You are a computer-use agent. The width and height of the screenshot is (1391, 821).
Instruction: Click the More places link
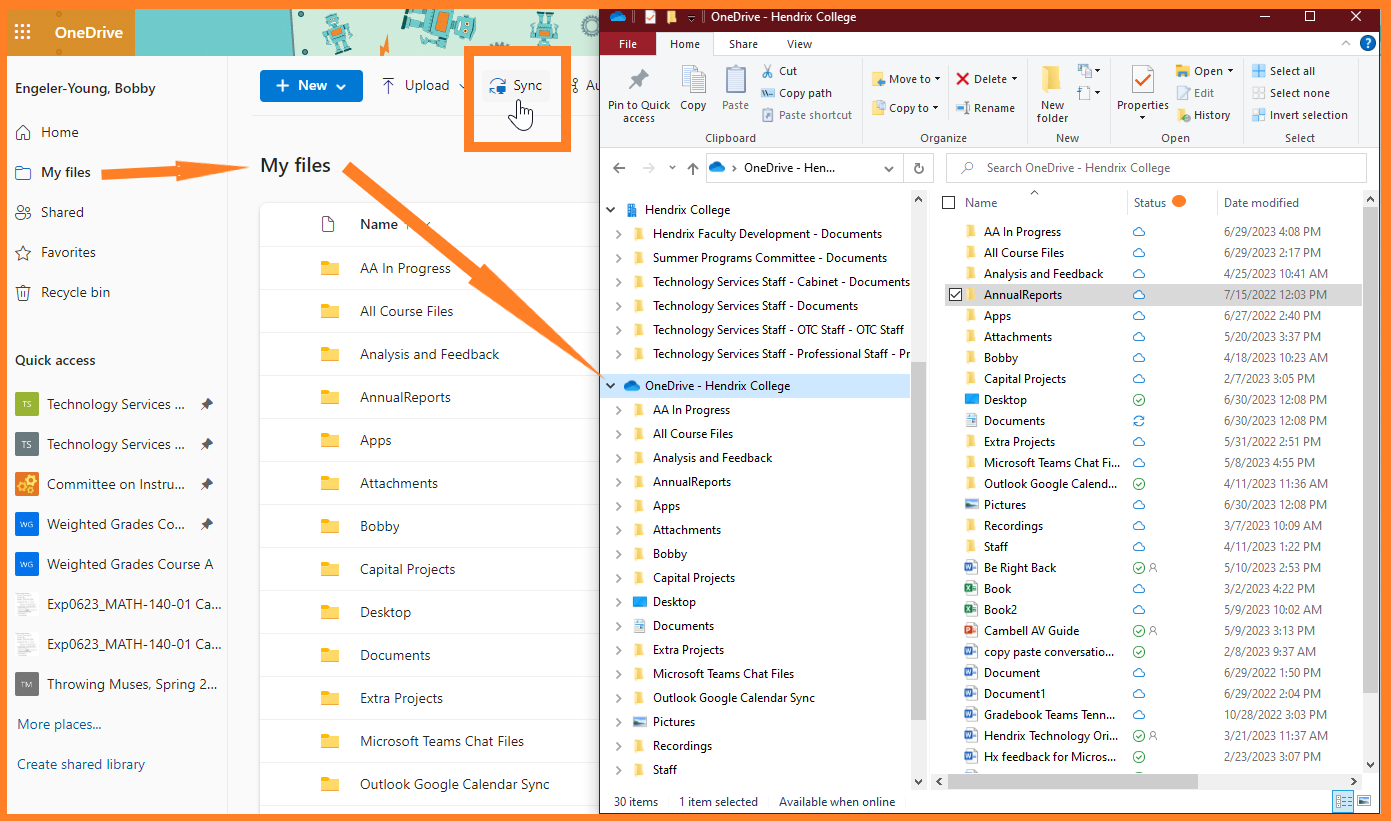click(x=59, y=724)
